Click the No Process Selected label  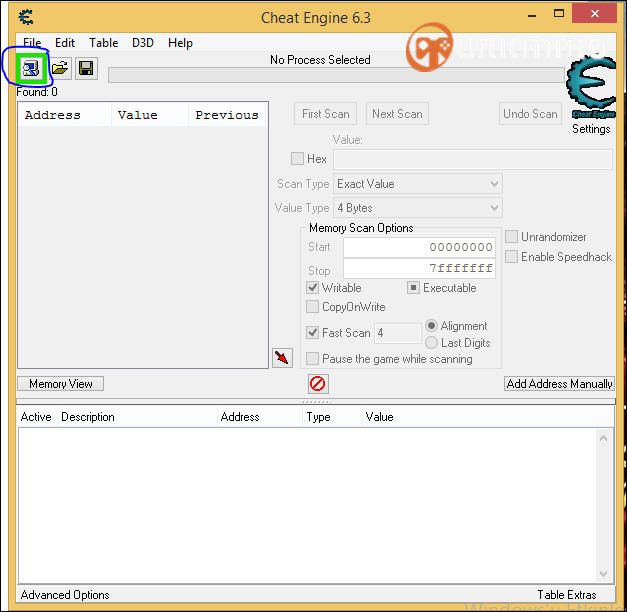[x=320, y=60]
